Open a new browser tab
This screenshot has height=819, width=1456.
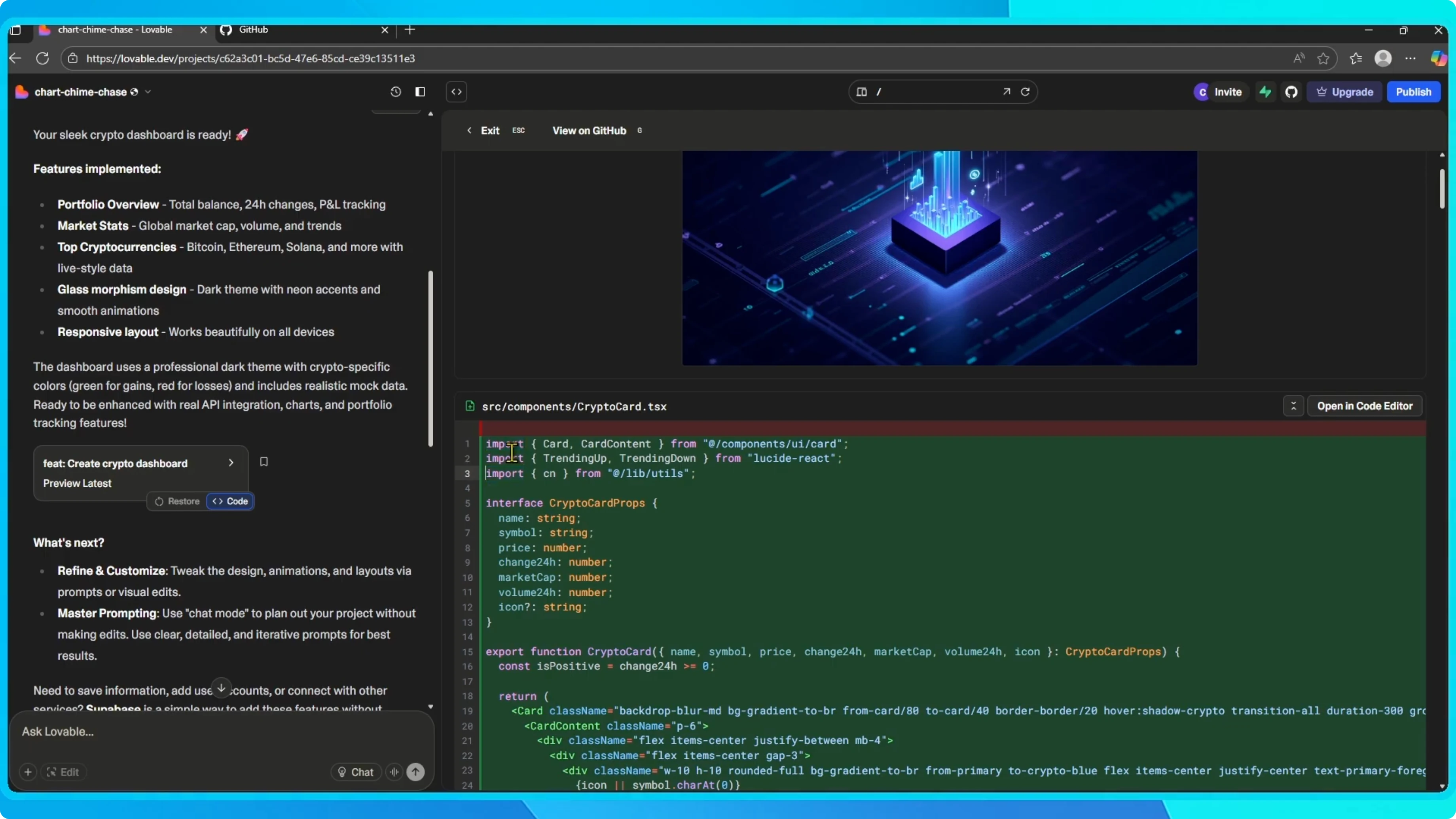[410, 29]
